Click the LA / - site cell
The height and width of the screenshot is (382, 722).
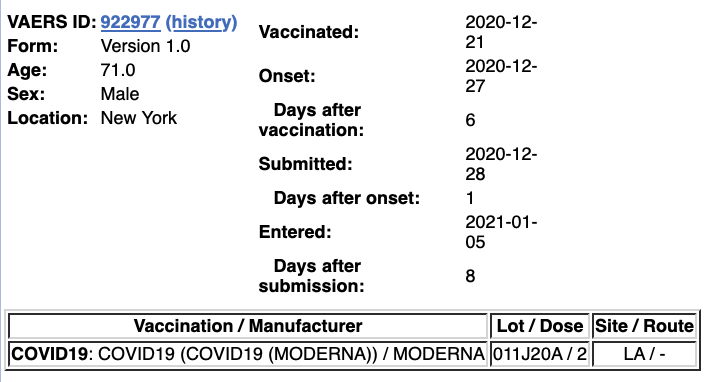tap(644, 354)
